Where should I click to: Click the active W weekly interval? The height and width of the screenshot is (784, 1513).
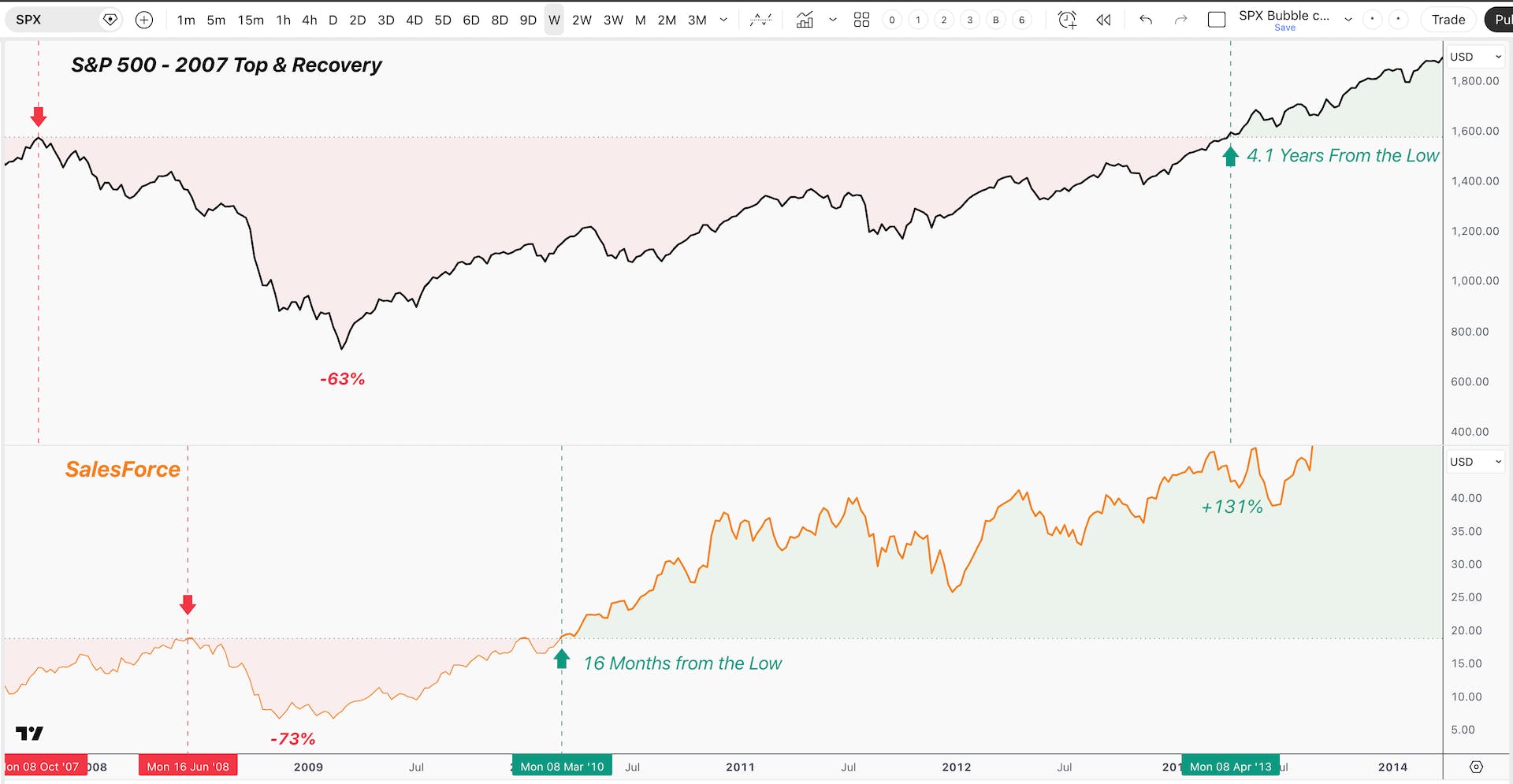coord(555,20)
